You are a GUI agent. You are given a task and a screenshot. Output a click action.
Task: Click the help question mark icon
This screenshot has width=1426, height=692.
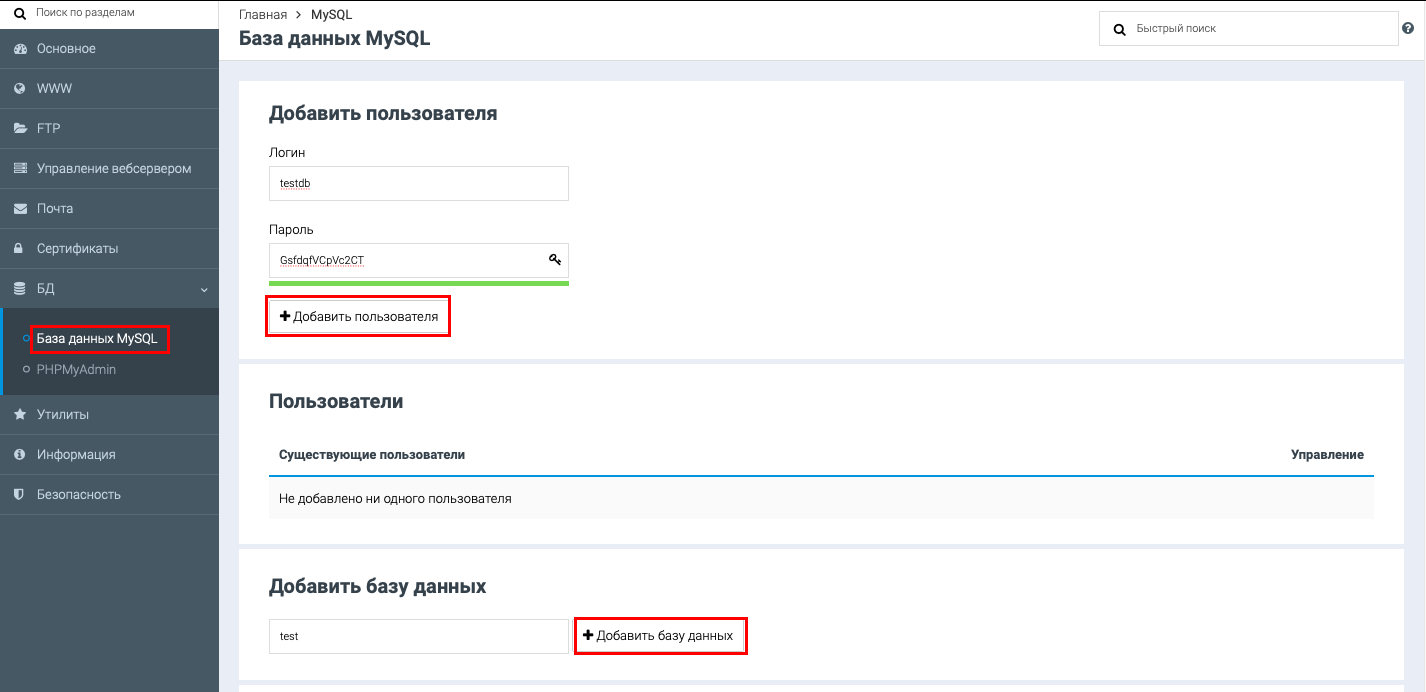(1407, 29)
